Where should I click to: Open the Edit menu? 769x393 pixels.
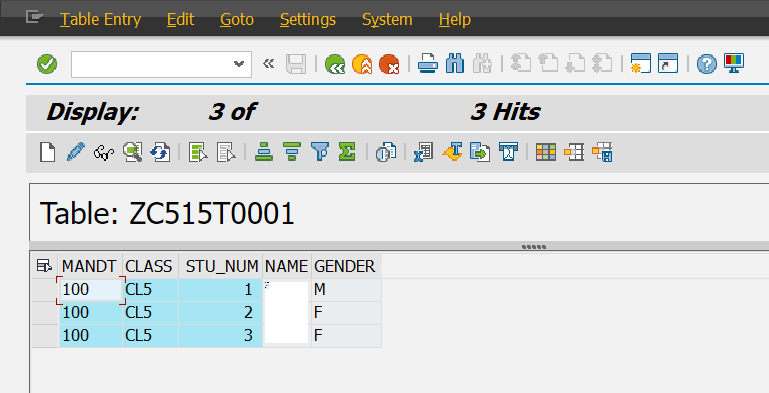coord(180,20)
